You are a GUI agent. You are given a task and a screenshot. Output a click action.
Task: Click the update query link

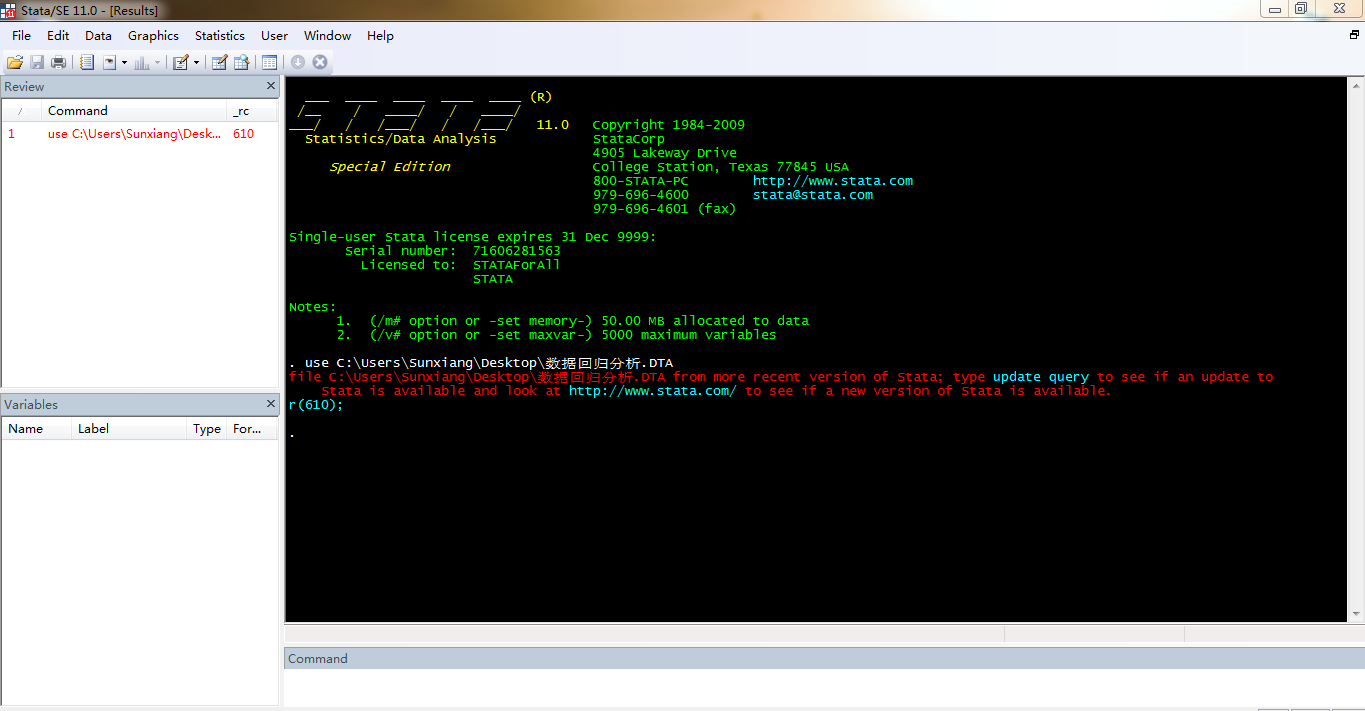point(1041,377)
